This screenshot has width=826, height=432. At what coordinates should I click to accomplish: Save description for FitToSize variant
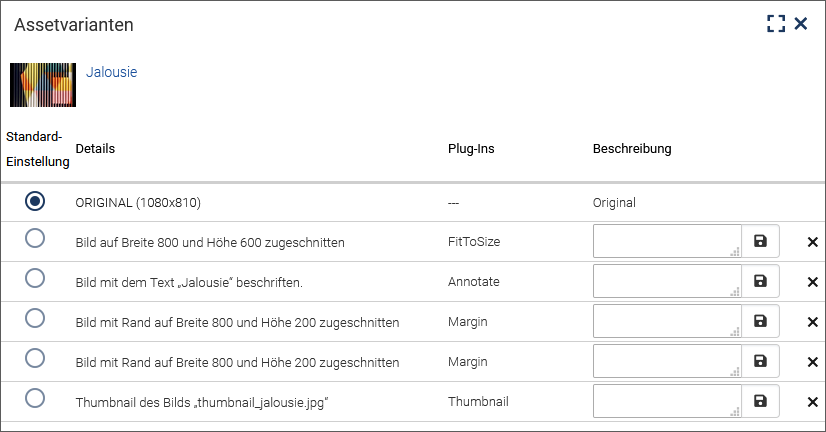click(x=760, y=241)
